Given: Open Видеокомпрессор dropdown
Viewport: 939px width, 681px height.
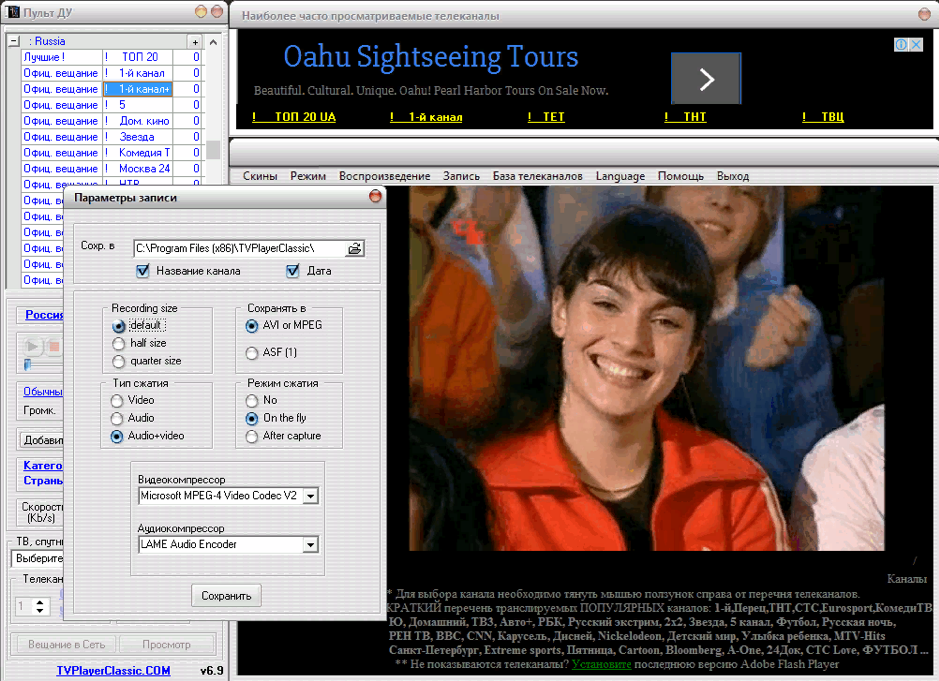Looking at the screenshot, I should pyautogui.click(x=310, y=496).
